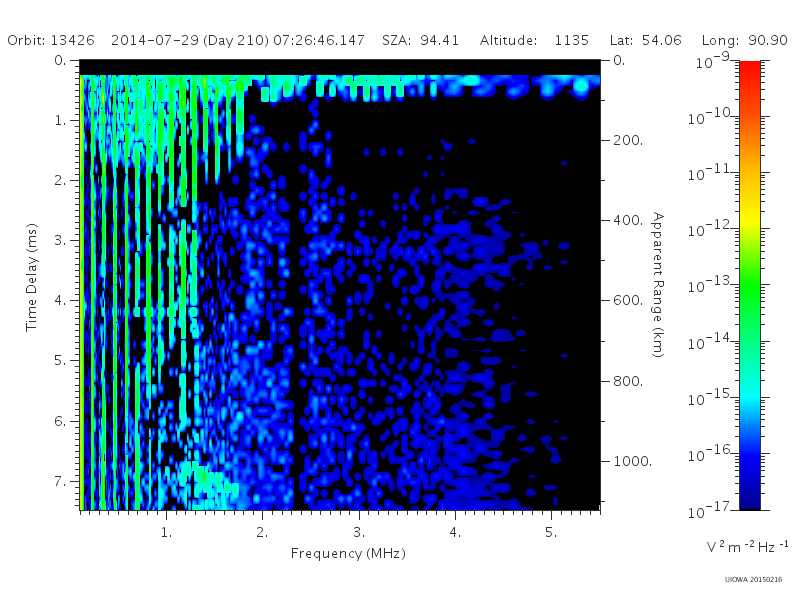Click the '1000.' apparent range tick label

coord(633,461)
